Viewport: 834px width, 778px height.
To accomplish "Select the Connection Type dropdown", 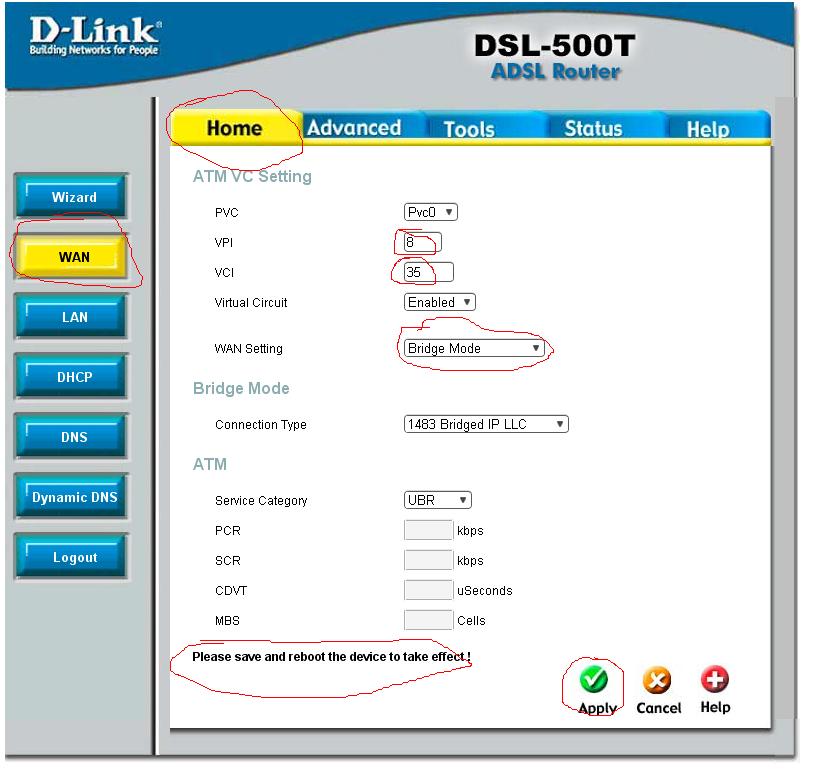I will point(486,424).
